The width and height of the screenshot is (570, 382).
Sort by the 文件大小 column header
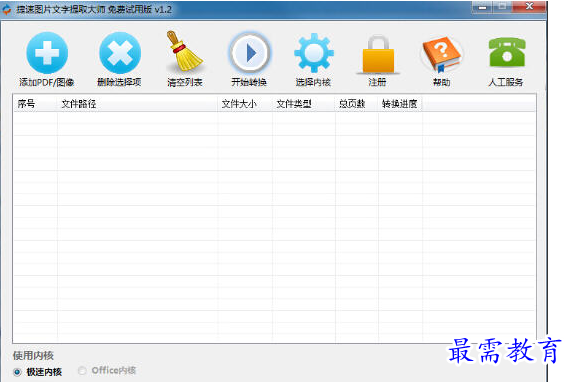point(245,104)
